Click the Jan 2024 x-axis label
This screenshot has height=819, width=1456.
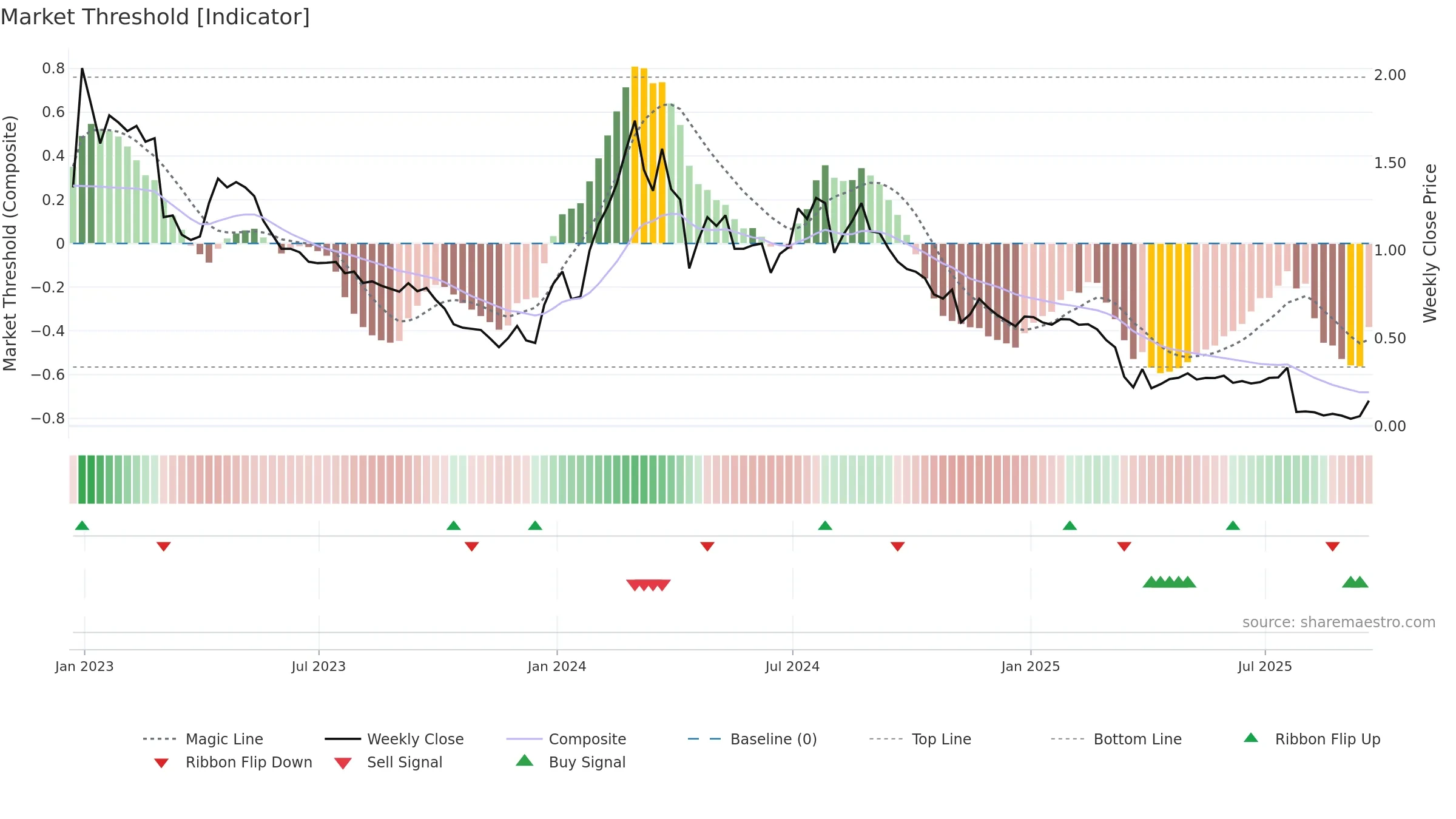(557, 666)
